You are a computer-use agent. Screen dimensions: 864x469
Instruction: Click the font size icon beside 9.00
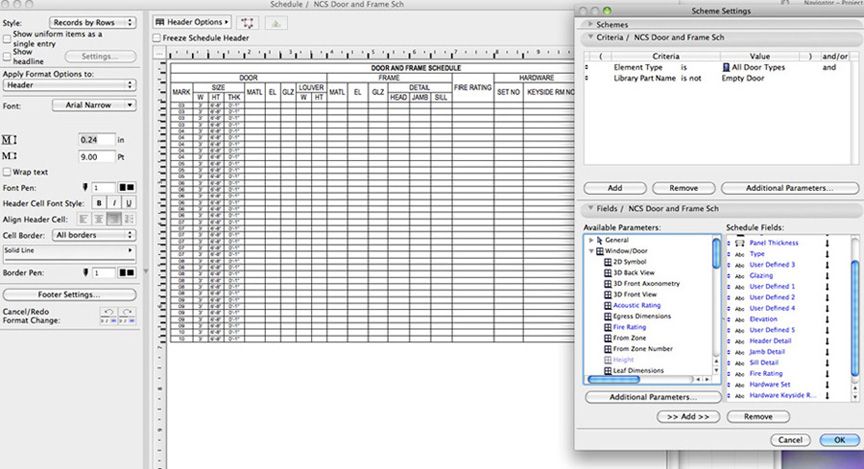coord(9,157)
